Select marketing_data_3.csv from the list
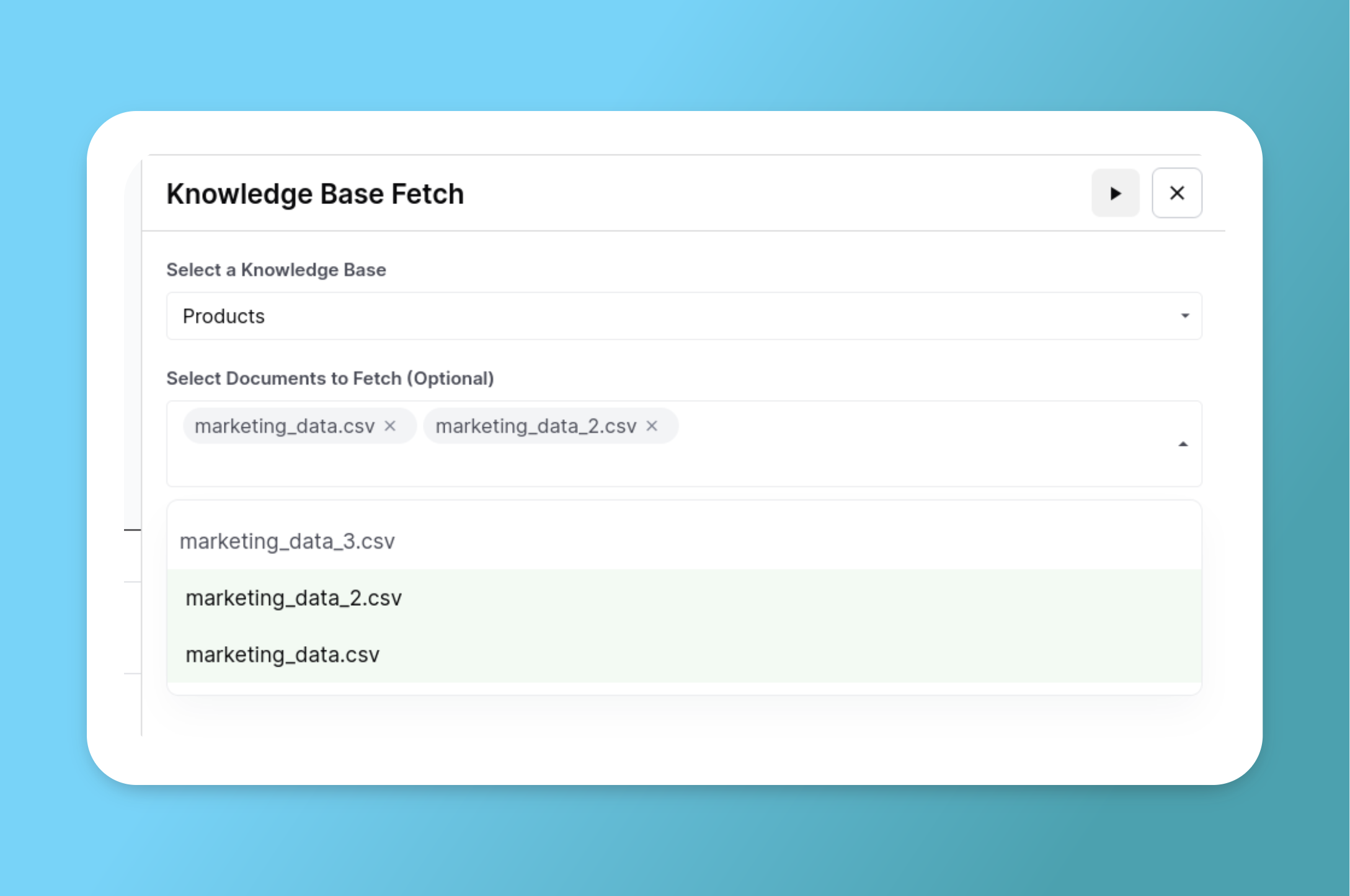 [287, 541]
